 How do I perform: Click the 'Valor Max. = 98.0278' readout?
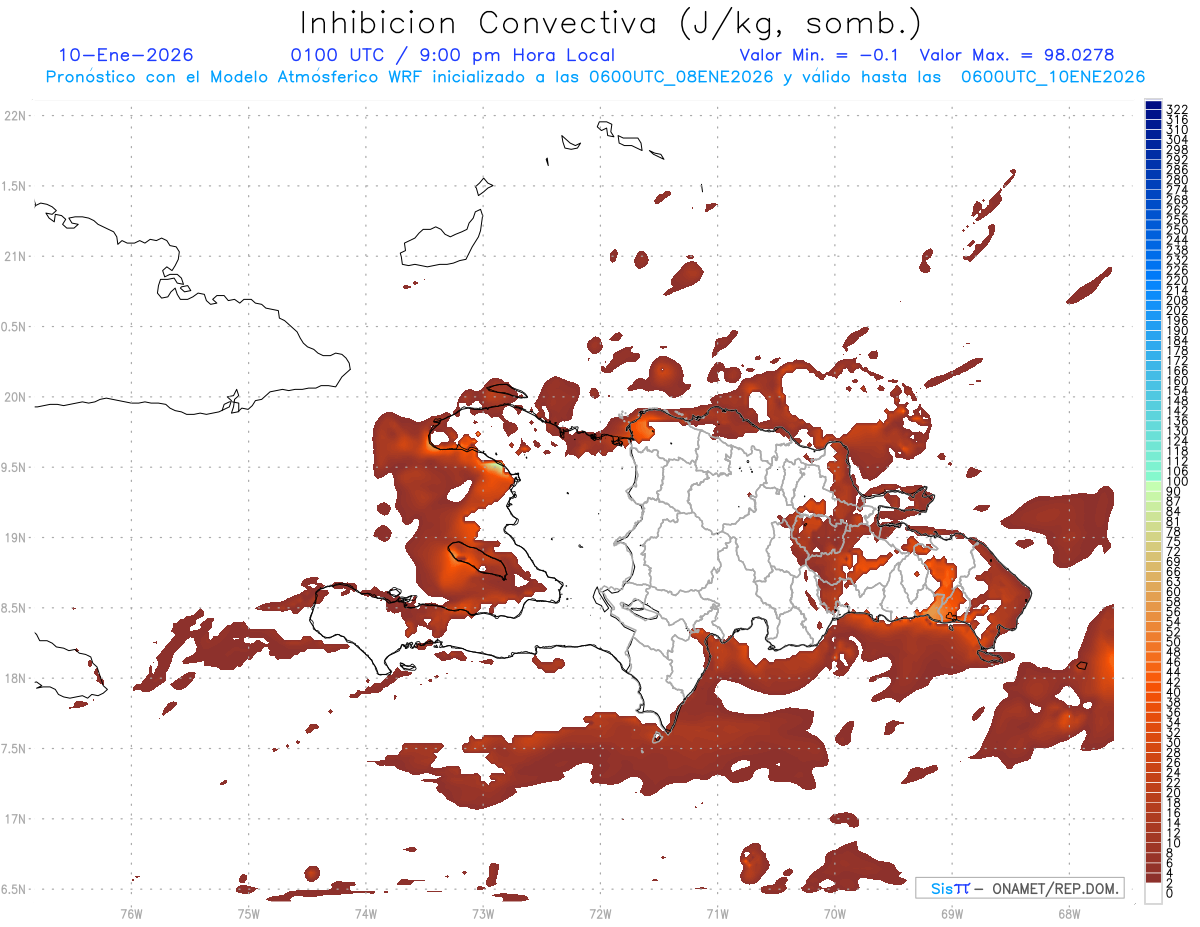pyautogui.click(x=1017, y=55)
